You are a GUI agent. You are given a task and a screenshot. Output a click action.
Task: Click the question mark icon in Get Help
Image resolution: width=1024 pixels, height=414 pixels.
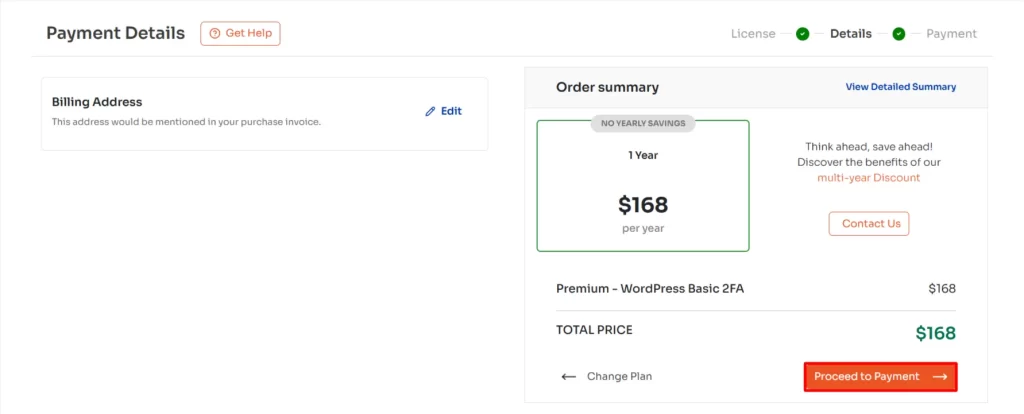(x=214, y=33)
